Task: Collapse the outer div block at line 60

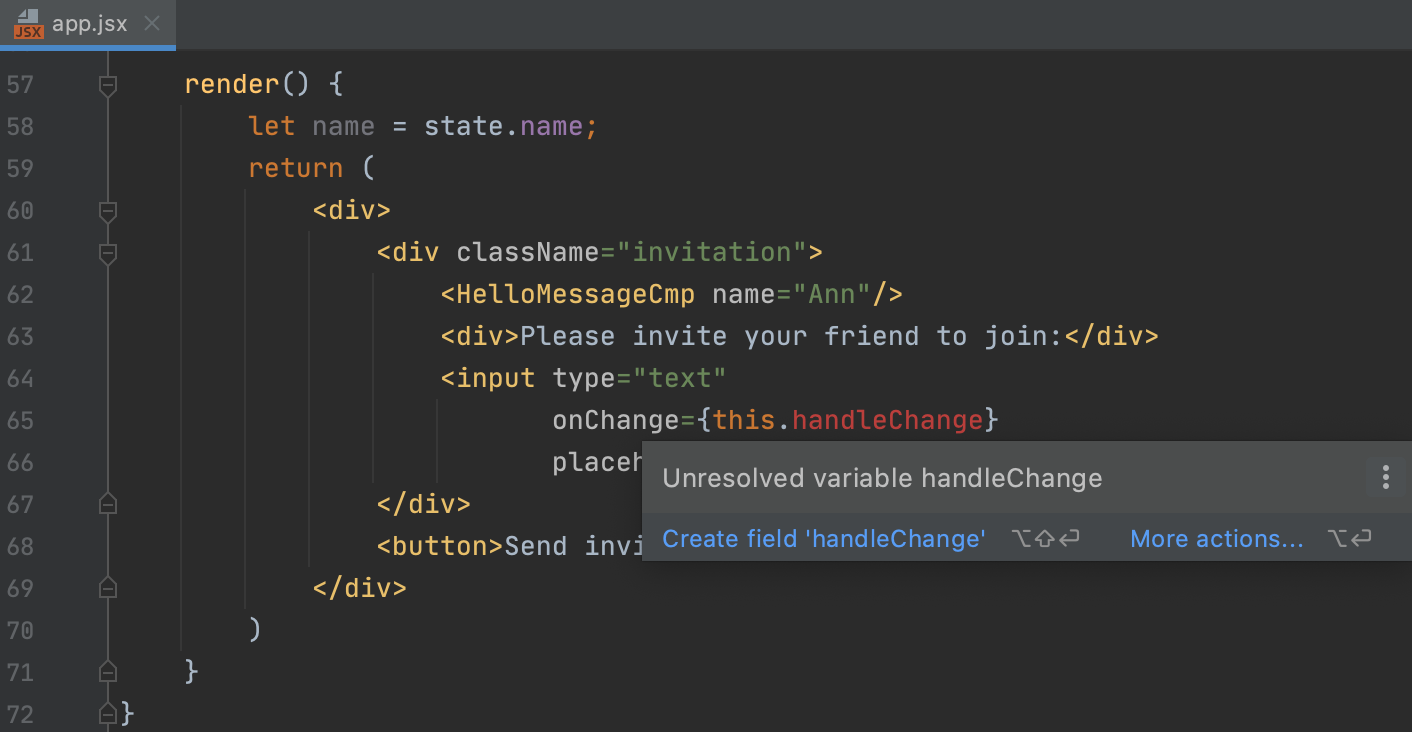Action: coord(107,211)
